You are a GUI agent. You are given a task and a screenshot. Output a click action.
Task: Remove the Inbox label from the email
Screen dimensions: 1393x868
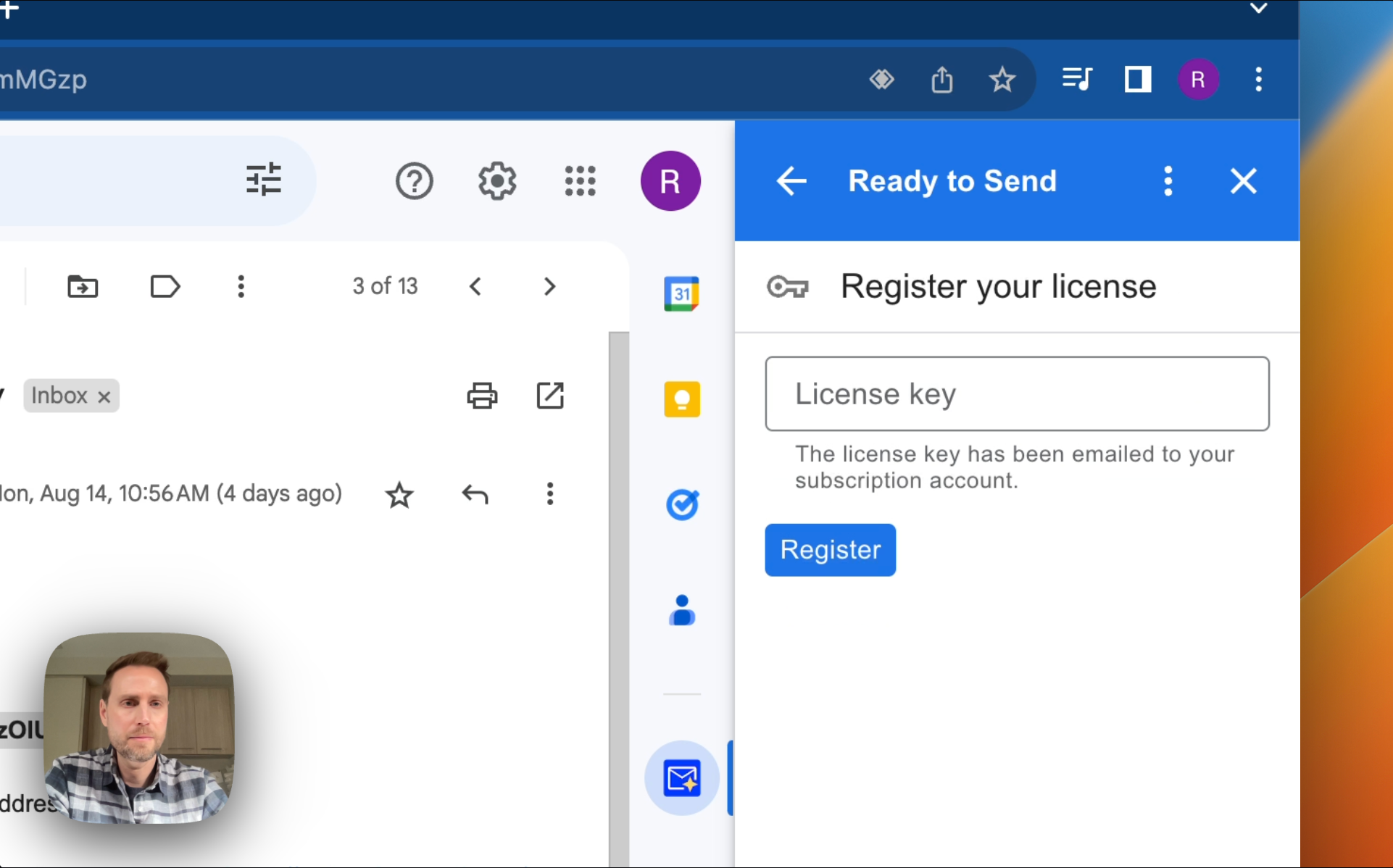(x=103, y=396)
